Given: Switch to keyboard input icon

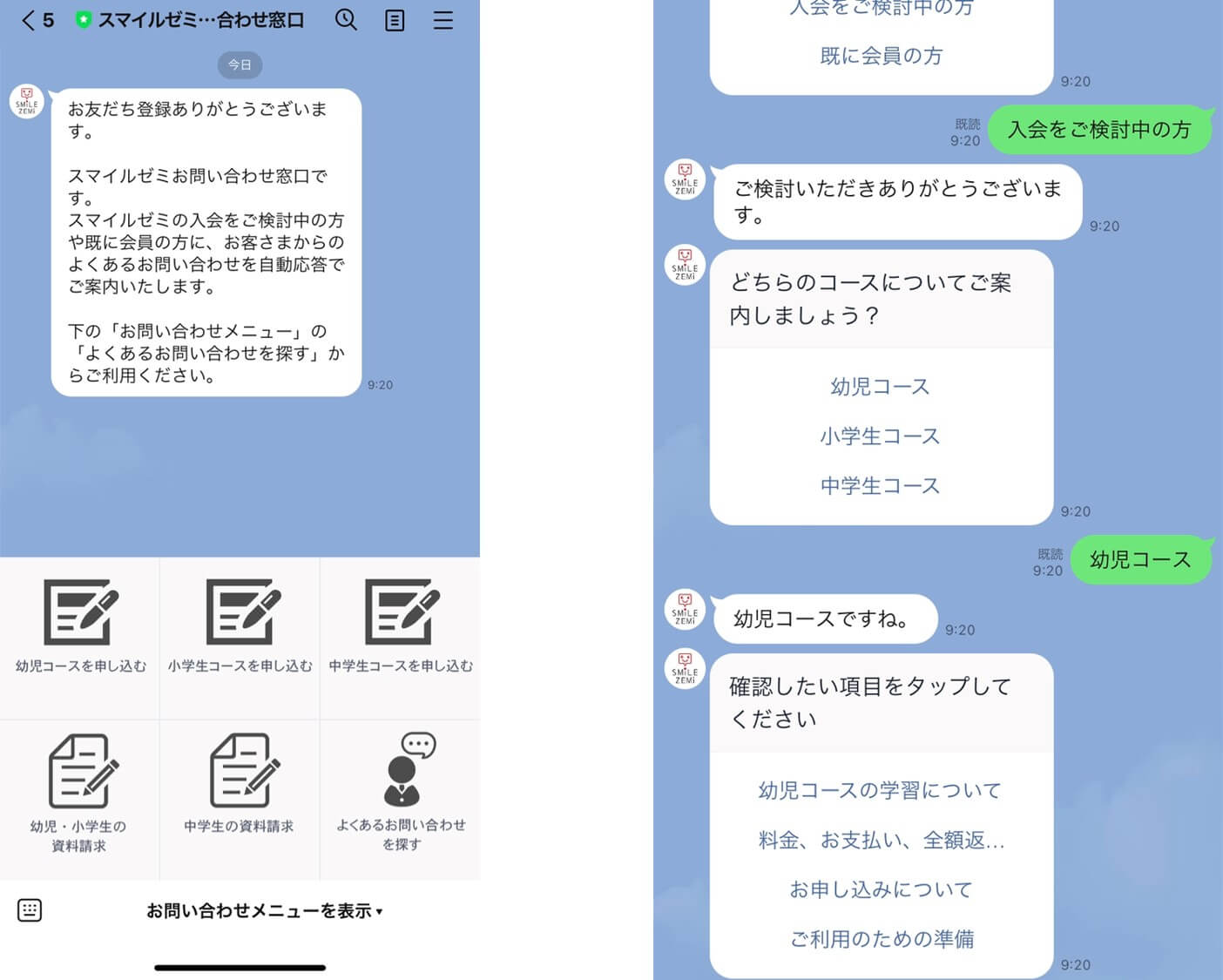Looking at the screenshot, I should click(x=30, y=910).
